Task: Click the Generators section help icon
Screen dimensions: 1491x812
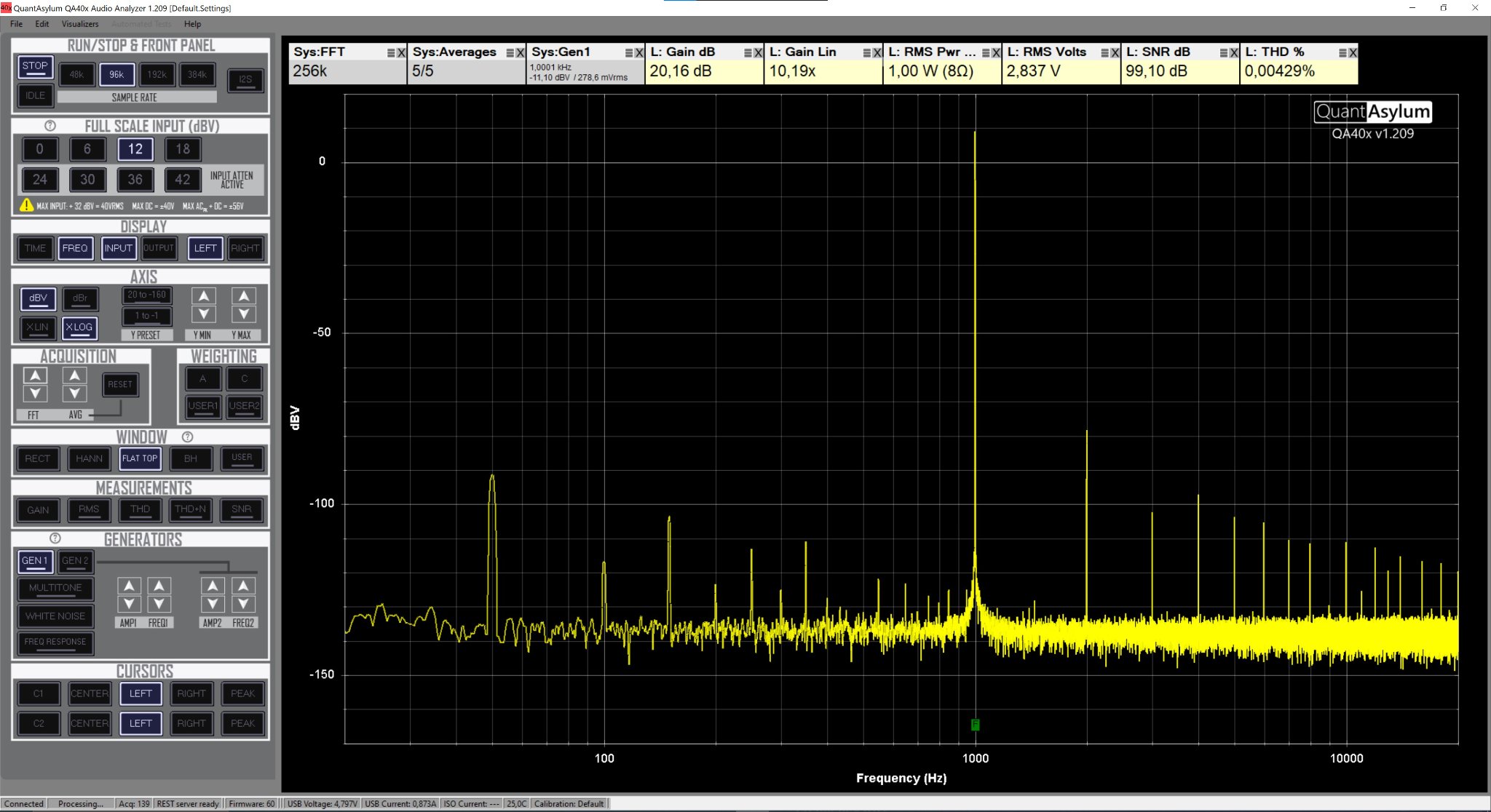Action: tap(55, 538)
